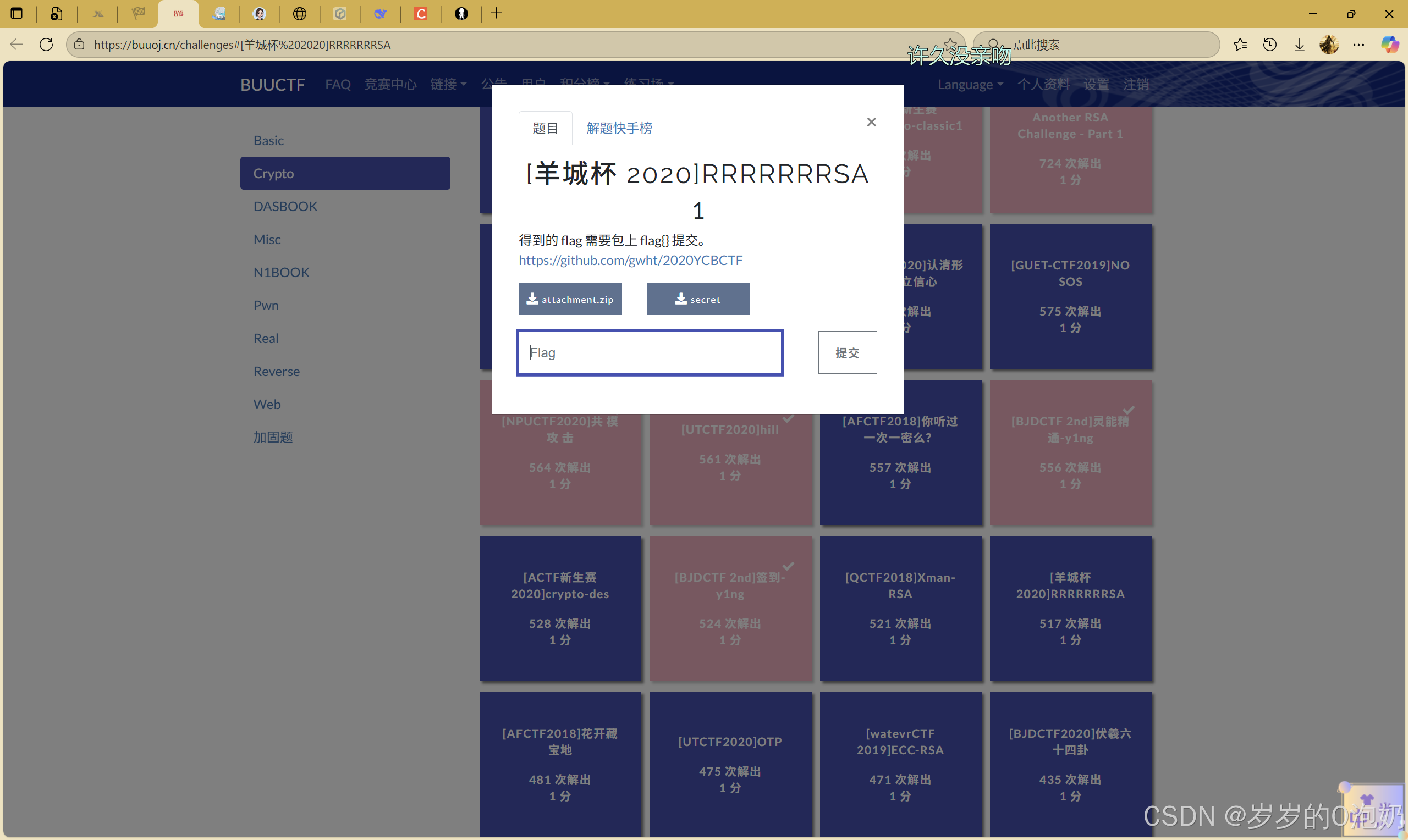Open Copilot from the browser toolbar

coord(1390,45)
